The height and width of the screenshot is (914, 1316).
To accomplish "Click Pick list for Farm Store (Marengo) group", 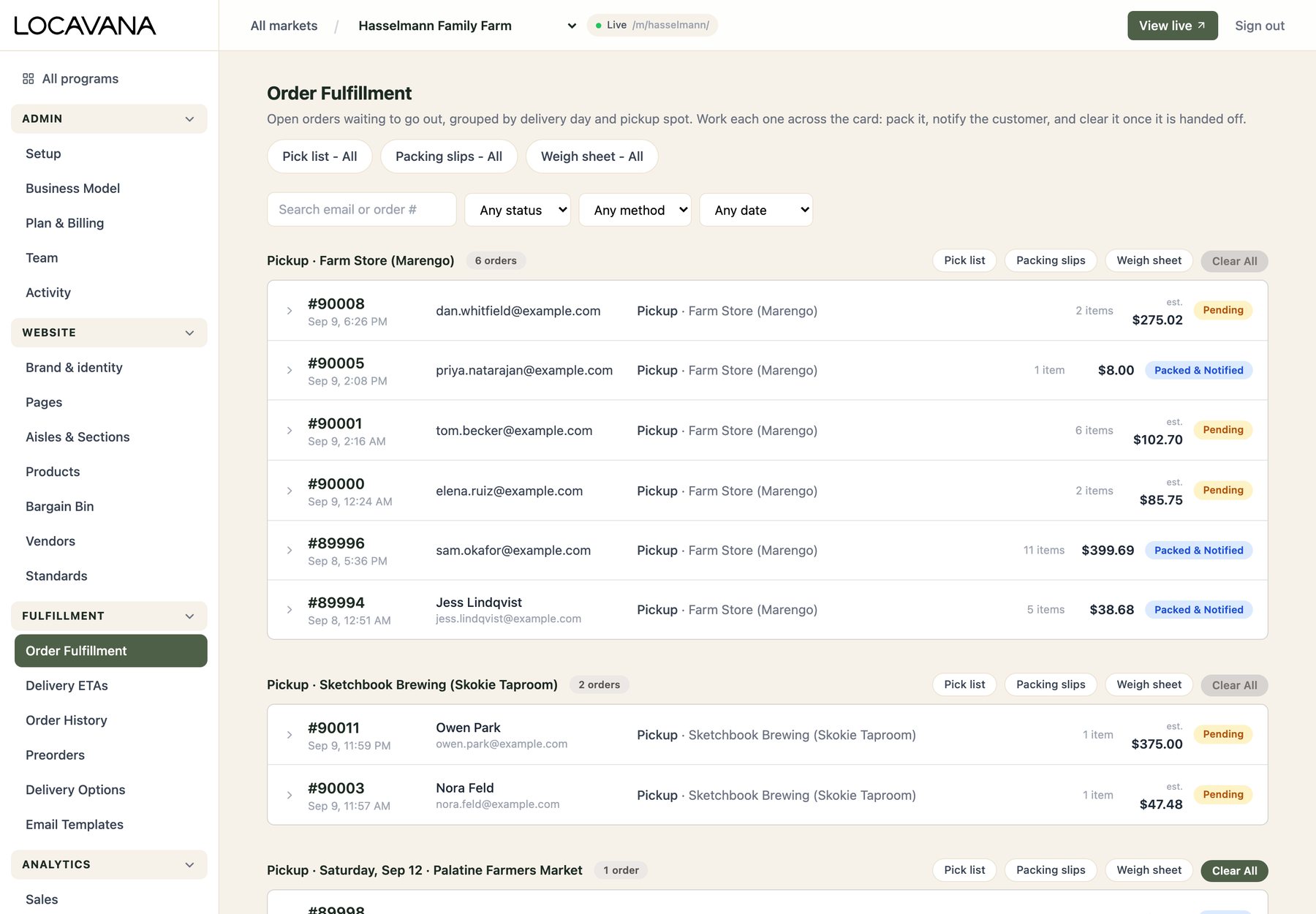I will tap(964, 260).
